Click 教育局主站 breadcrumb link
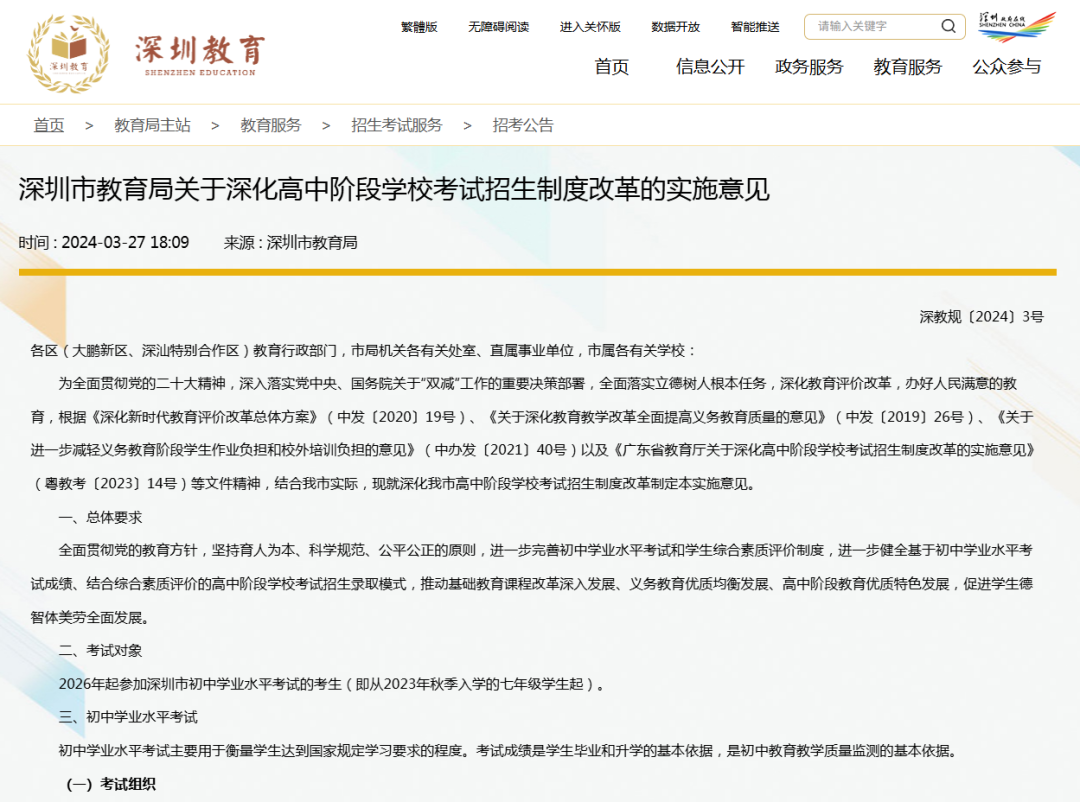The image size is (1080, 802). 152,125
